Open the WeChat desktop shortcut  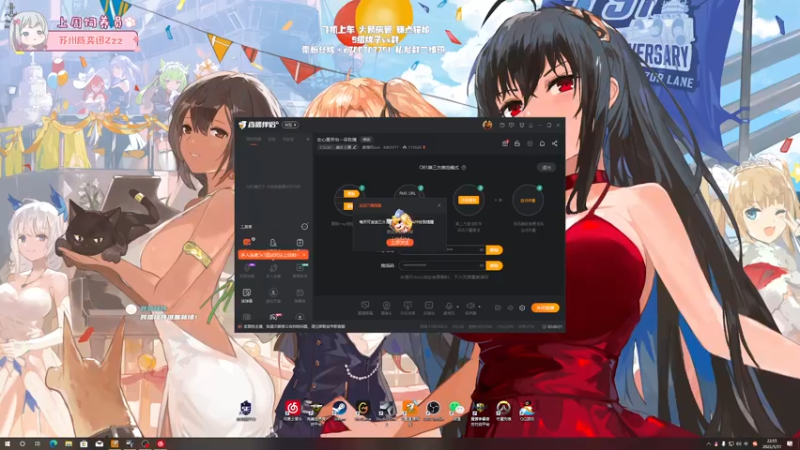tap(457, 410)
